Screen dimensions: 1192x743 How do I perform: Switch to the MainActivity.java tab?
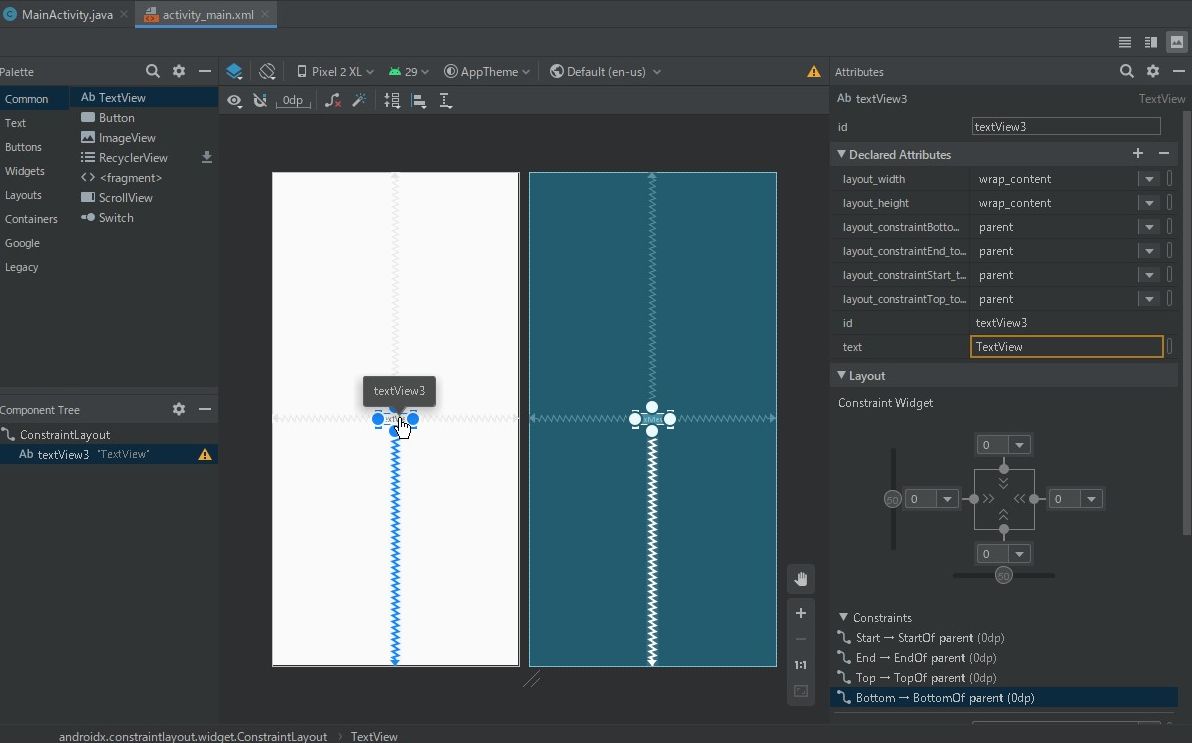(67, 15)
